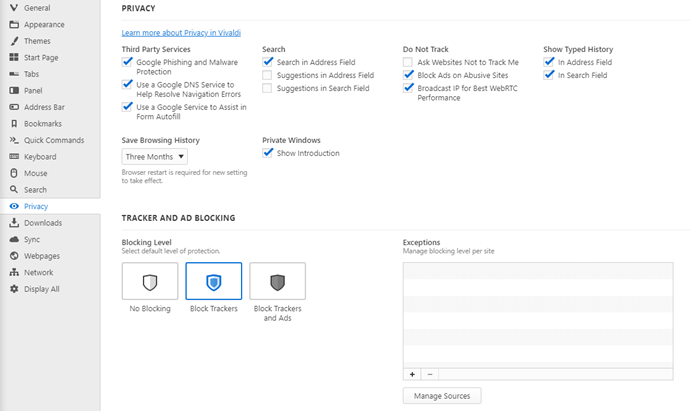Disable Show Introduction for Private Windows

tap(267, 153)
